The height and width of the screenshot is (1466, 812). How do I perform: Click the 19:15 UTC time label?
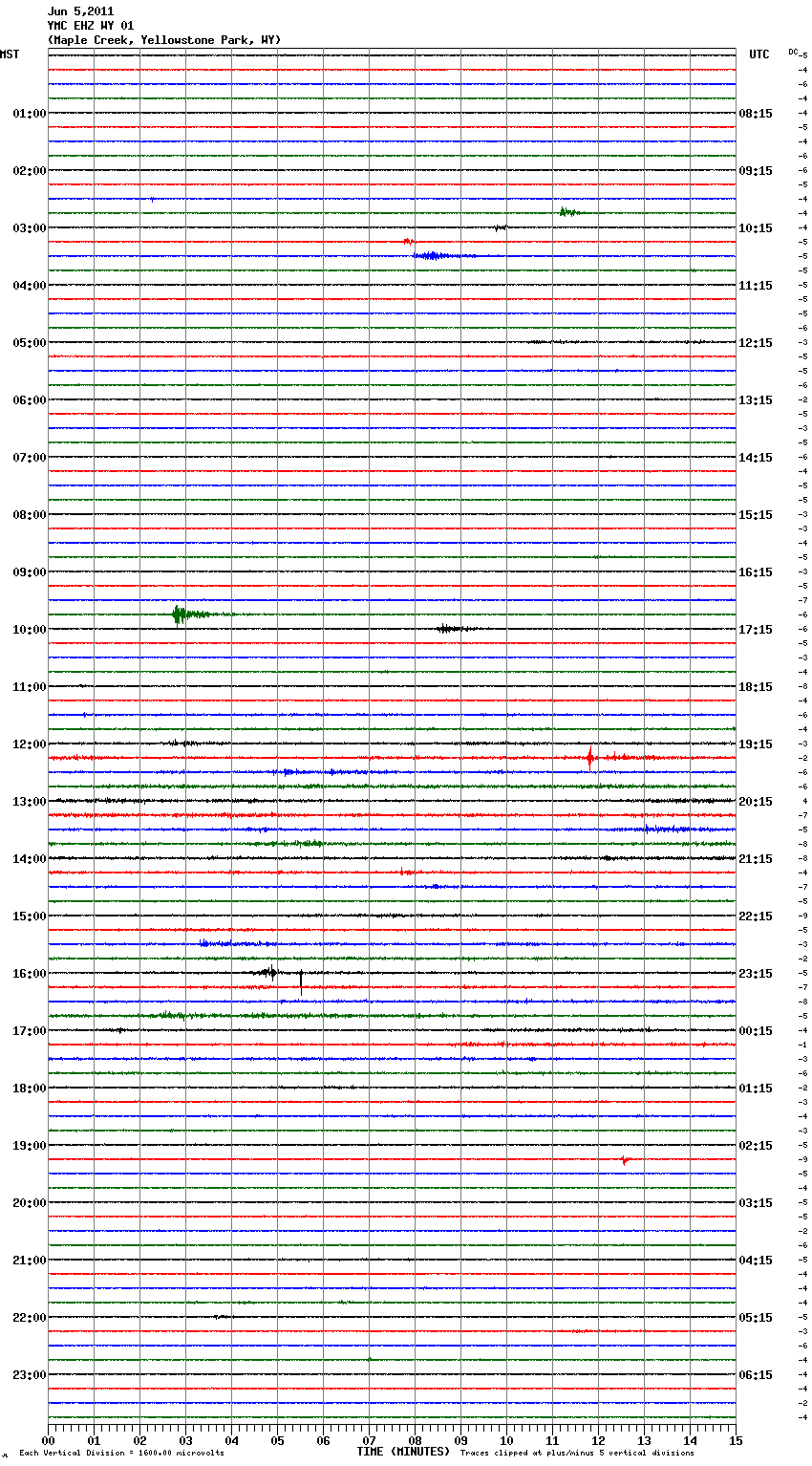point(756,744)
